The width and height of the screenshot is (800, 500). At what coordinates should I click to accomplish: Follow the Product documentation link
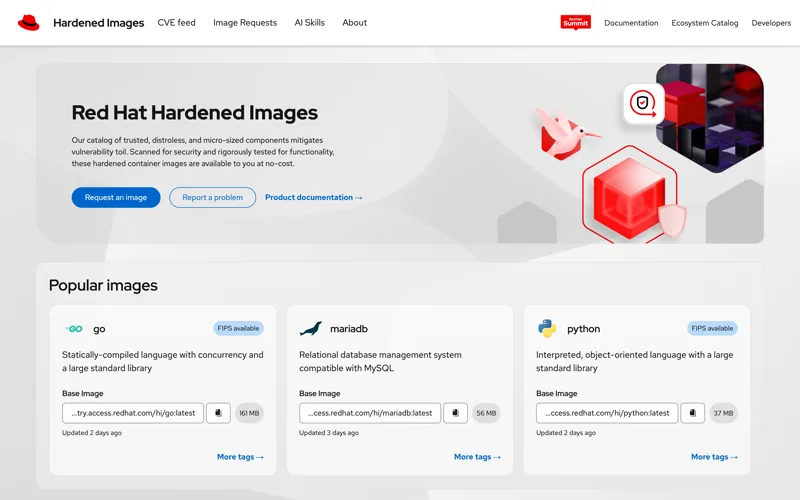314,197
